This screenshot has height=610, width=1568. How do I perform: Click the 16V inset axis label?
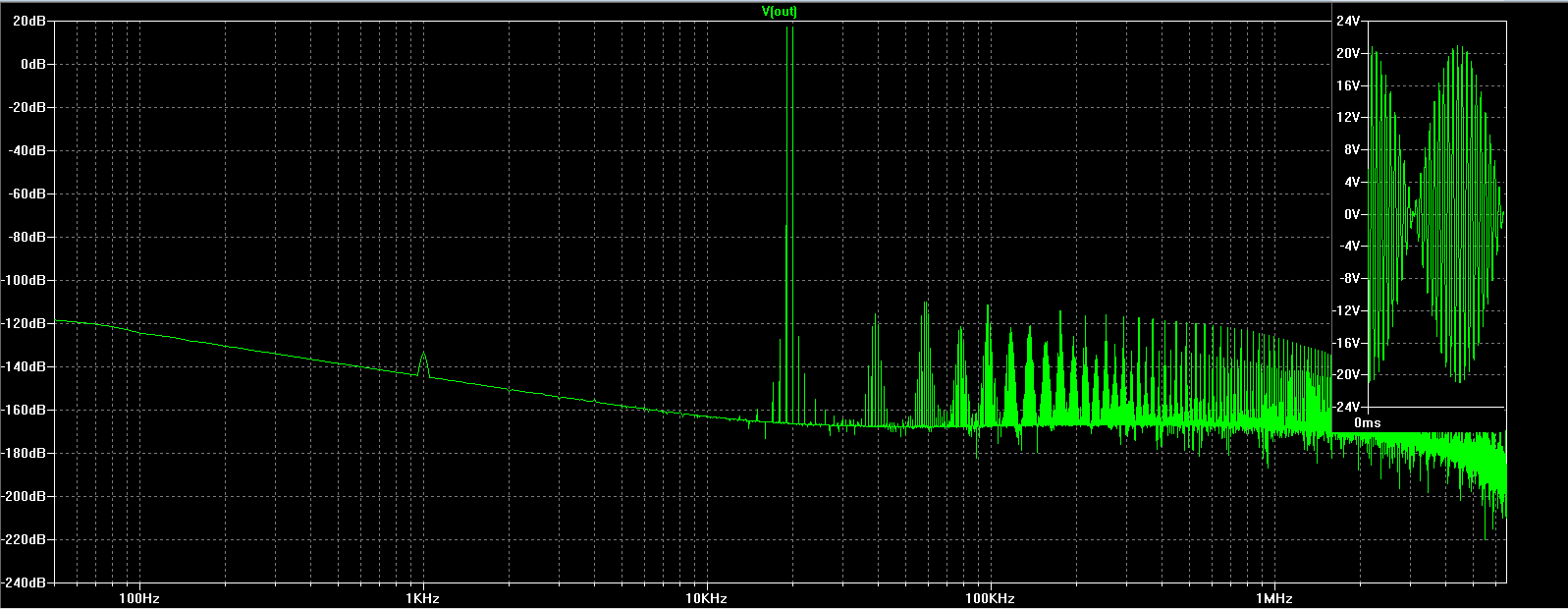pos(1347,85)
